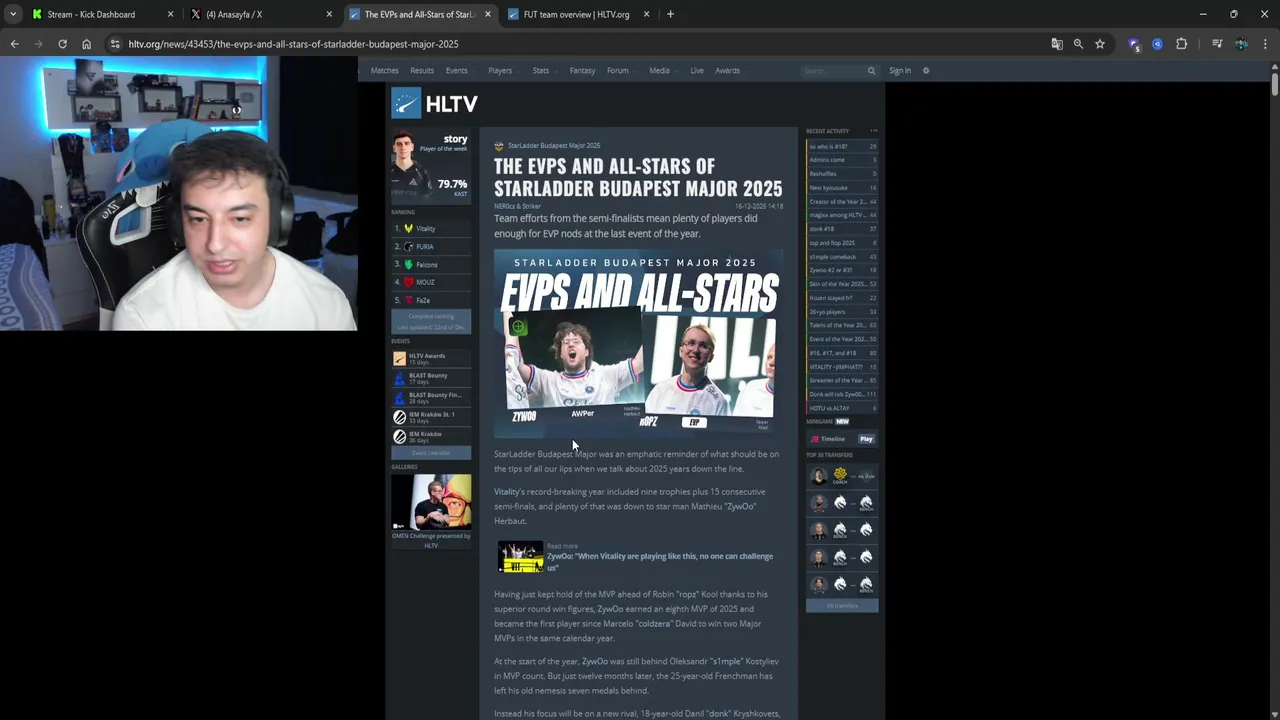Open the IEM Kraków St. 1 event
This screenshot has width=1280, height=720.
431,417
